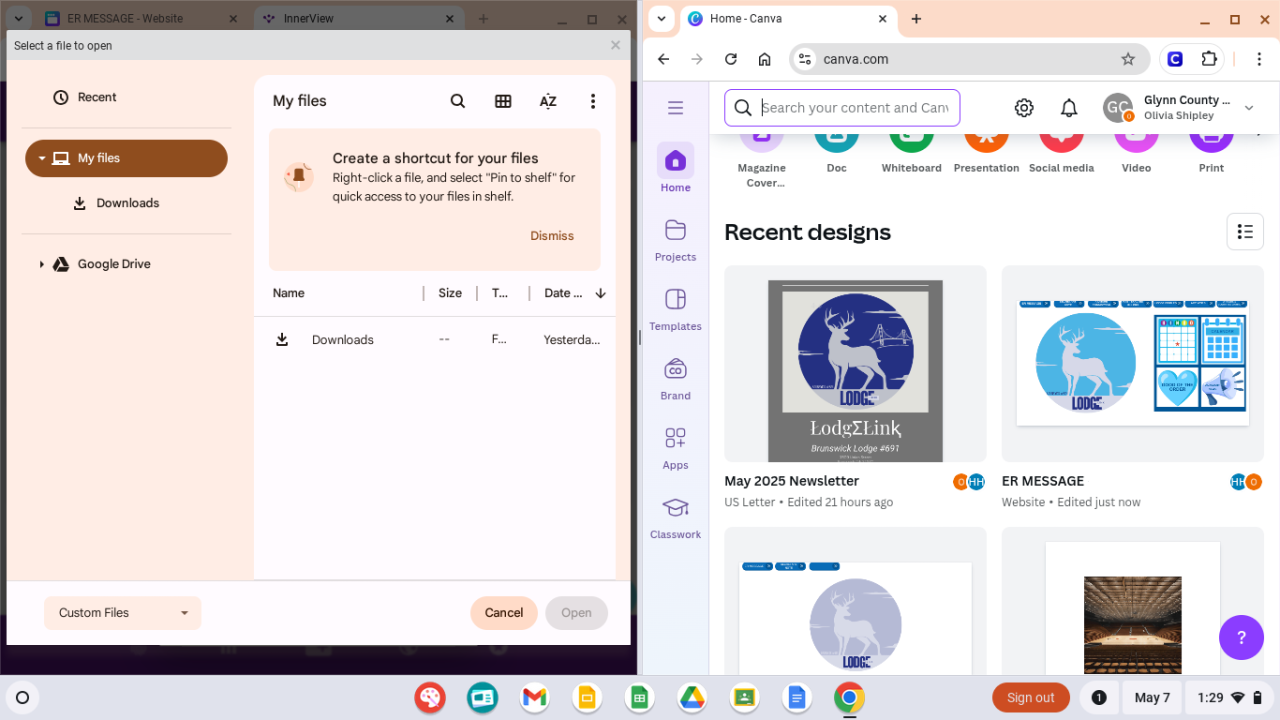
Task: Open the Extensions puzzle icon
Action: [x=1209, y=59]
